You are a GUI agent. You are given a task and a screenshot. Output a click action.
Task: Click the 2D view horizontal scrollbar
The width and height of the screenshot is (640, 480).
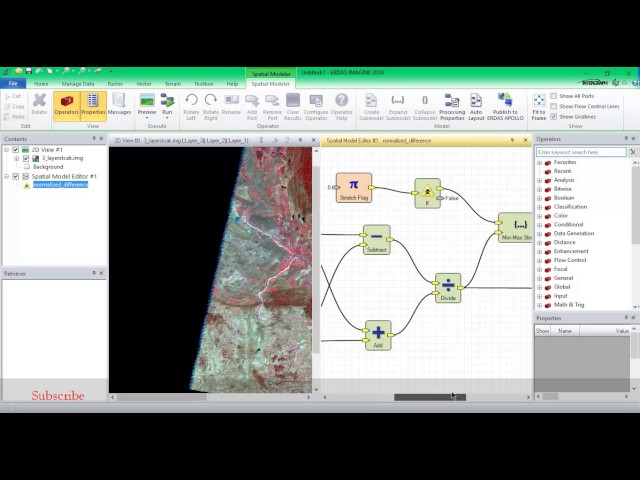click(211, 397)
